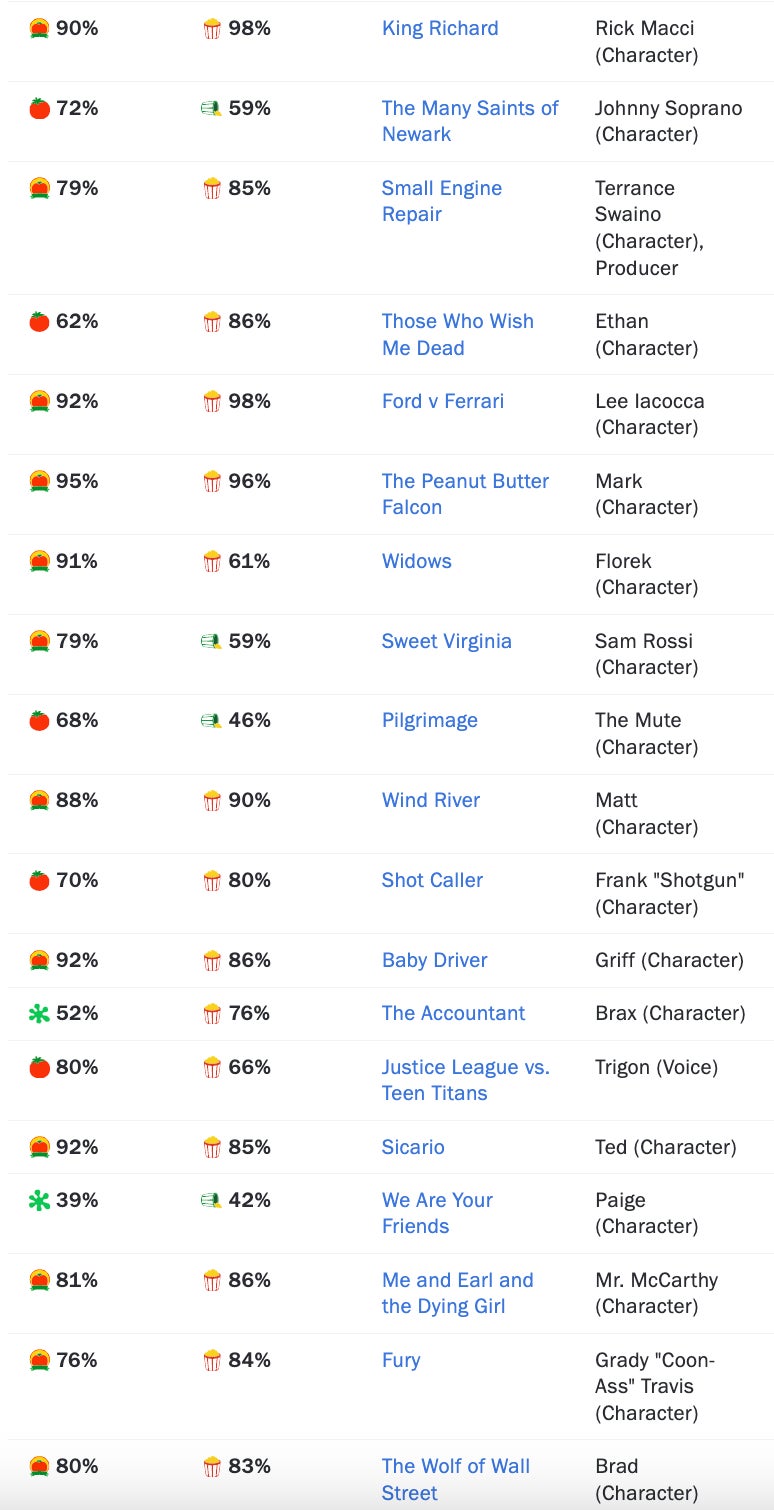
Task: Click the red tomato icon for Shot Caller
Action: 39,881
